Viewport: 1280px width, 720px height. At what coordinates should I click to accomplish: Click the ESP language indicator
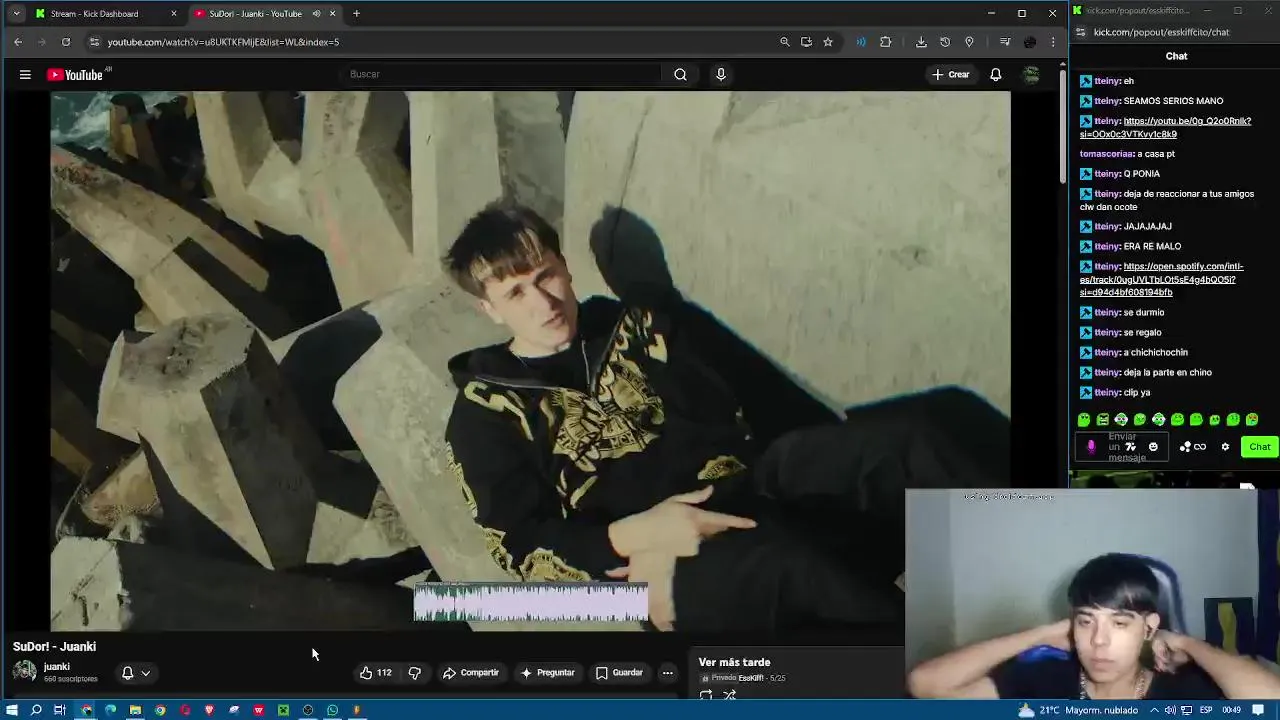1206,710
